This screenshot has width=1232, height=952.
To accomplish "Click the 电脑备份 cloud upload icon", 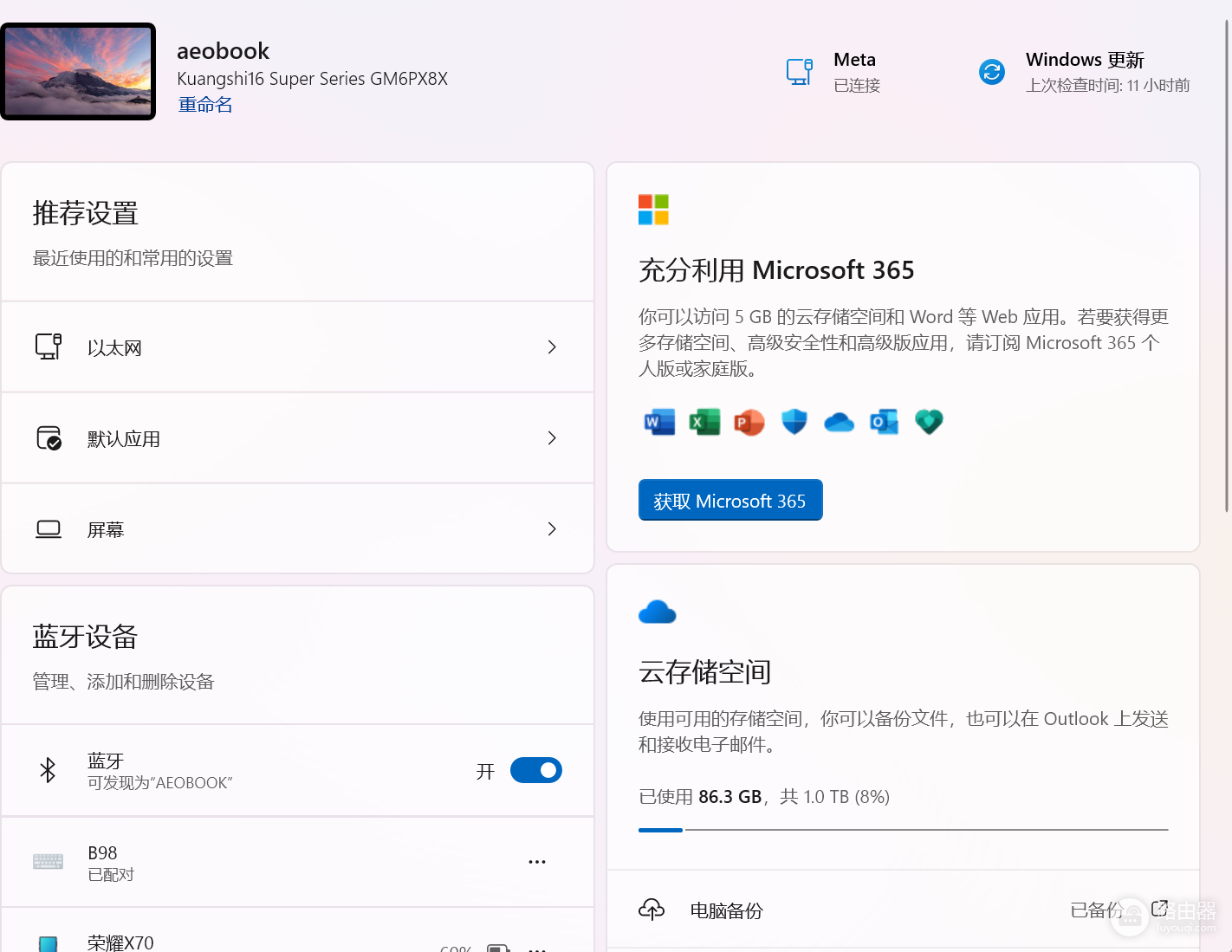I will [652, 910].
